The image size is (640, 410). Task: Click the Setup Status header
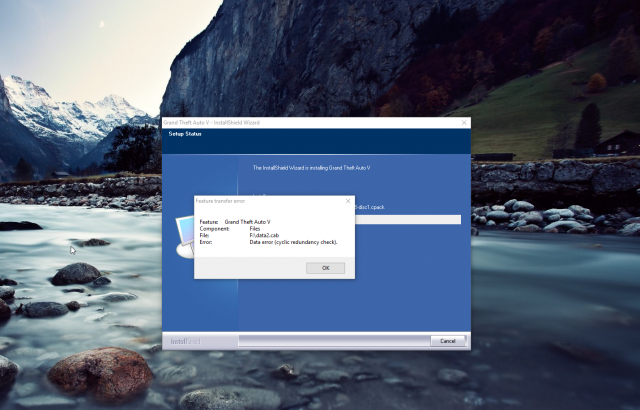tap(185, 133)
